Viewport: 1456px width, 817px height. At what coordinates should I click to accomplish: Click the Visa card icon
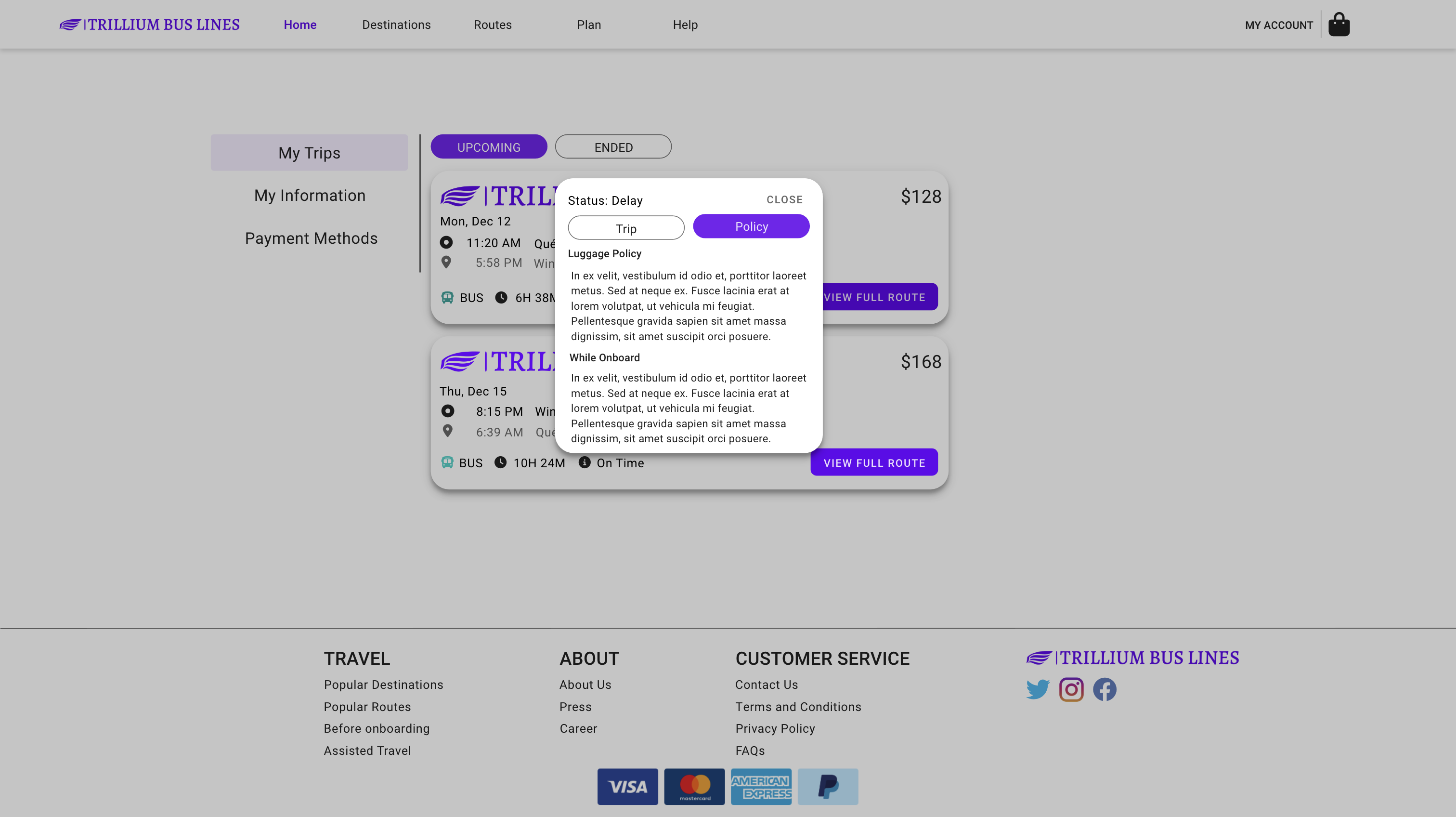click(x=627, y=786)
